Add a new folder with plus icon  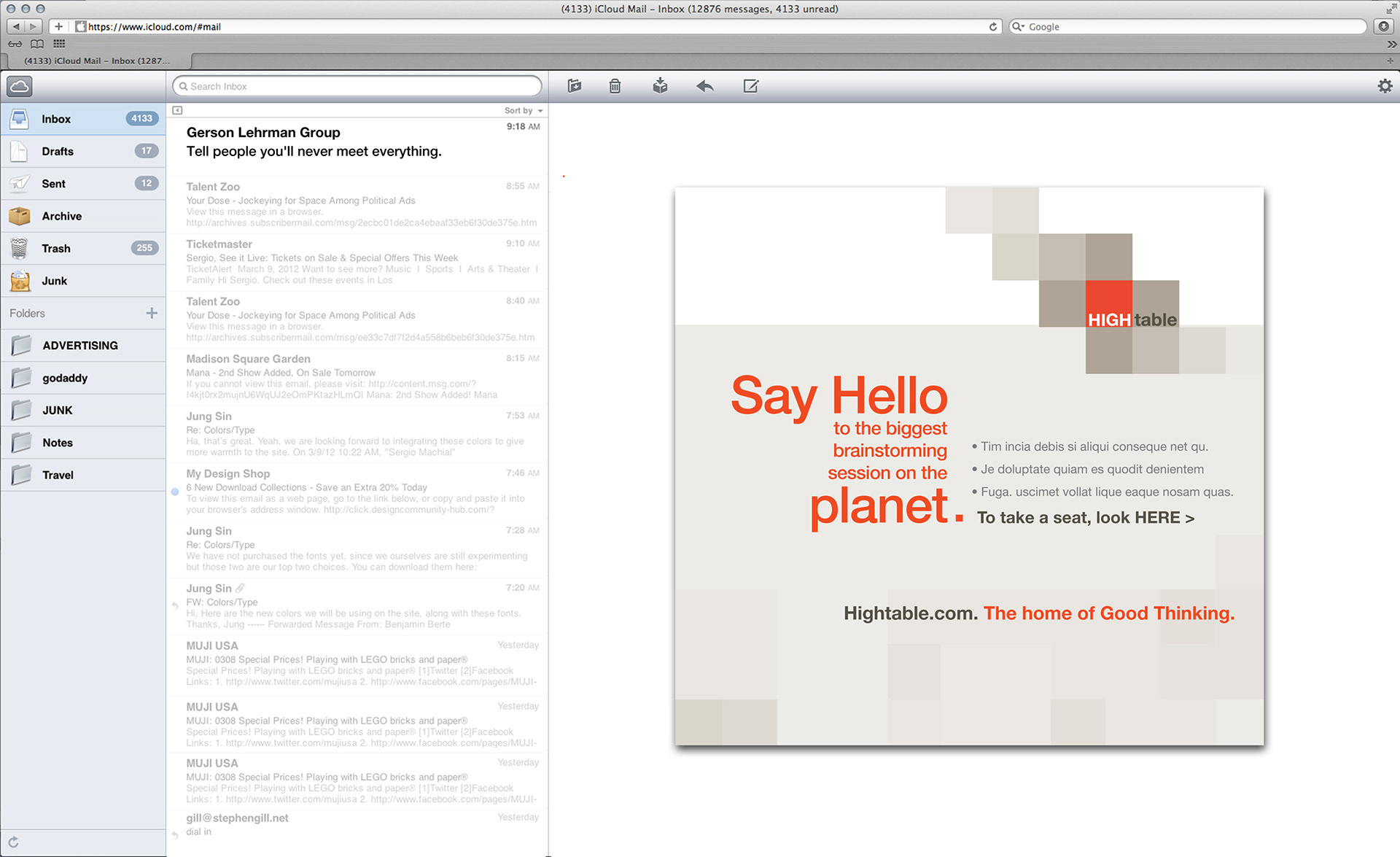click(x=152, y=313)
